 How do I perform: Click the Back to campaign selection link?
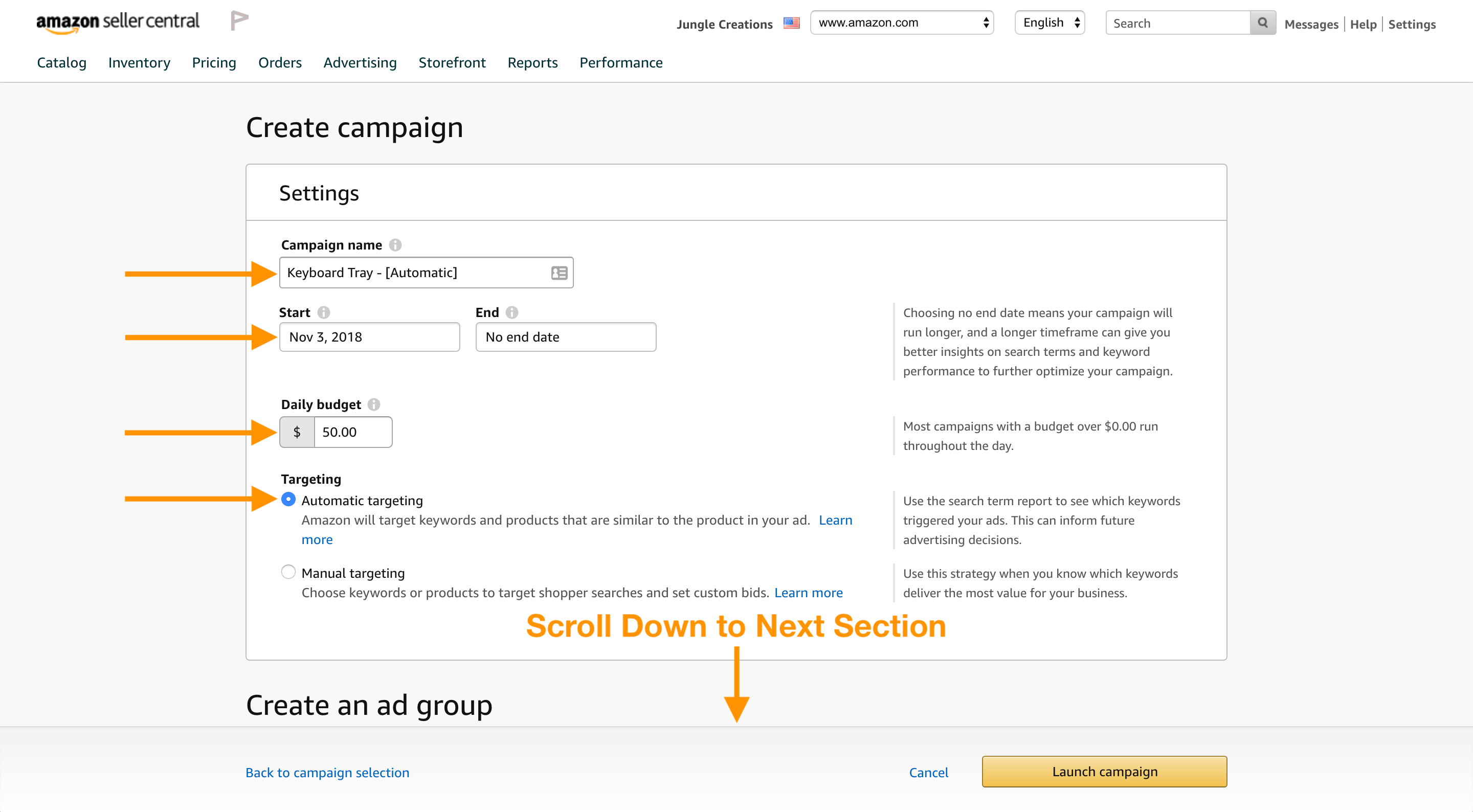point(327,773)
